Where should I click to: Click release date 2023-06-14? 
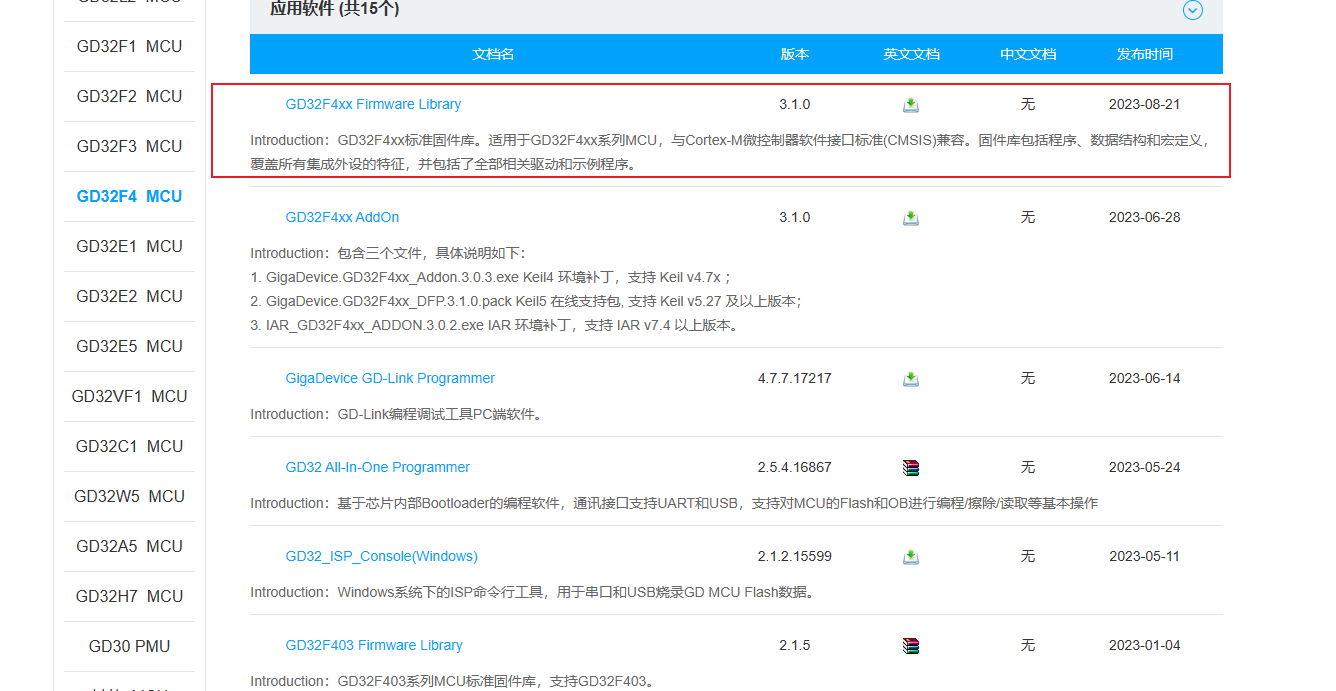point(1145,378)
